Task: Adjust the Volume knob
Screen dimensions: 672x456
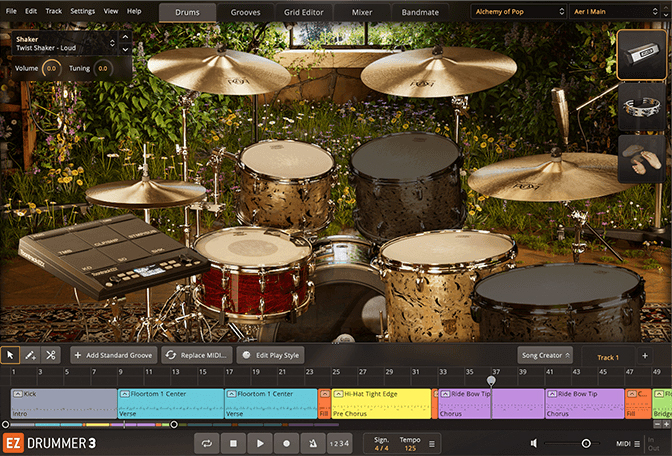Action: click(51, 69)
